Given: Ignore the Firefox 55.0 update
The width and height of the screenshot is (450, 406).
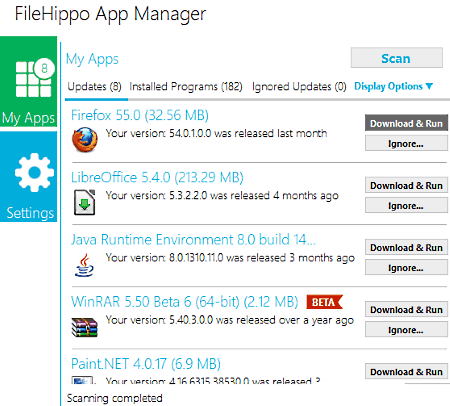Looking at the screenshot, I should pyautogui.click(x=406, y=143).
